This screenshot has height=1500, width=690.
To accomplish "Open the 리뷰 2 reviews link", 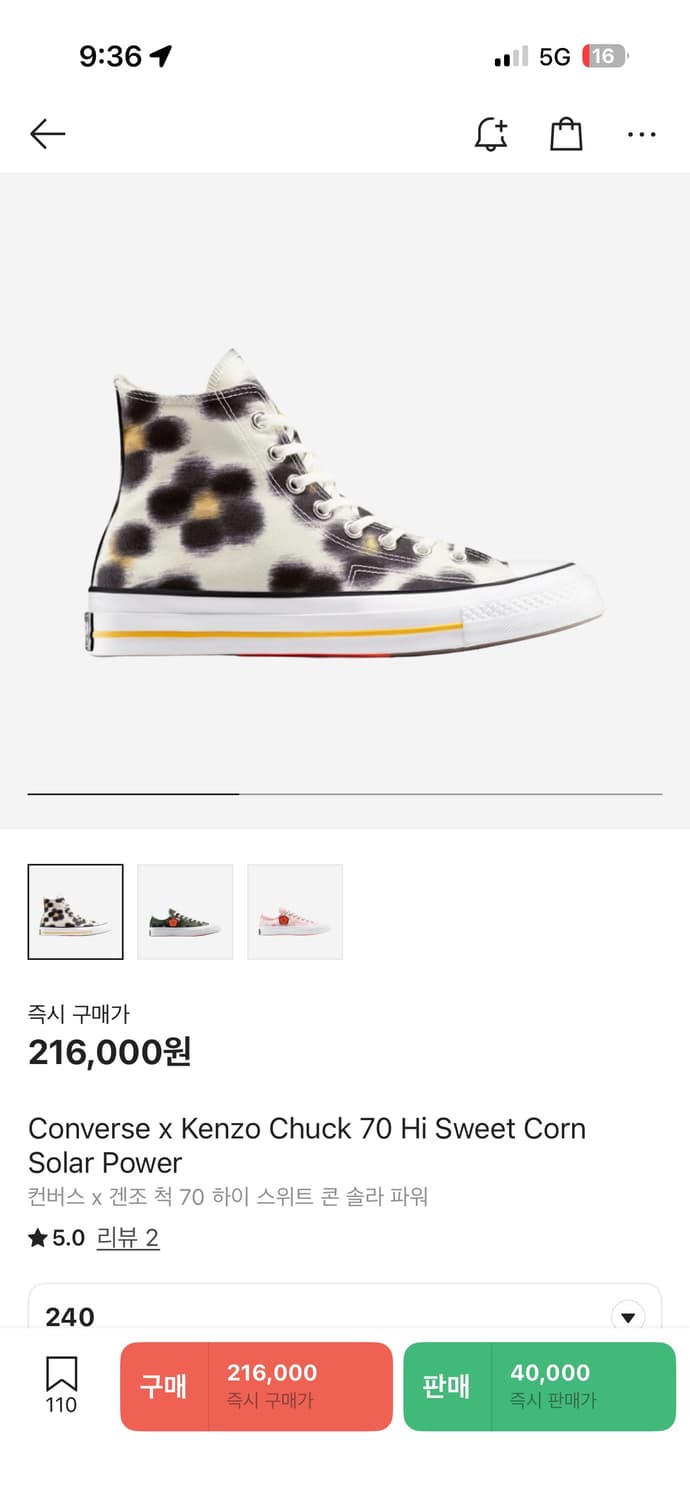I will pos(128,1238).
